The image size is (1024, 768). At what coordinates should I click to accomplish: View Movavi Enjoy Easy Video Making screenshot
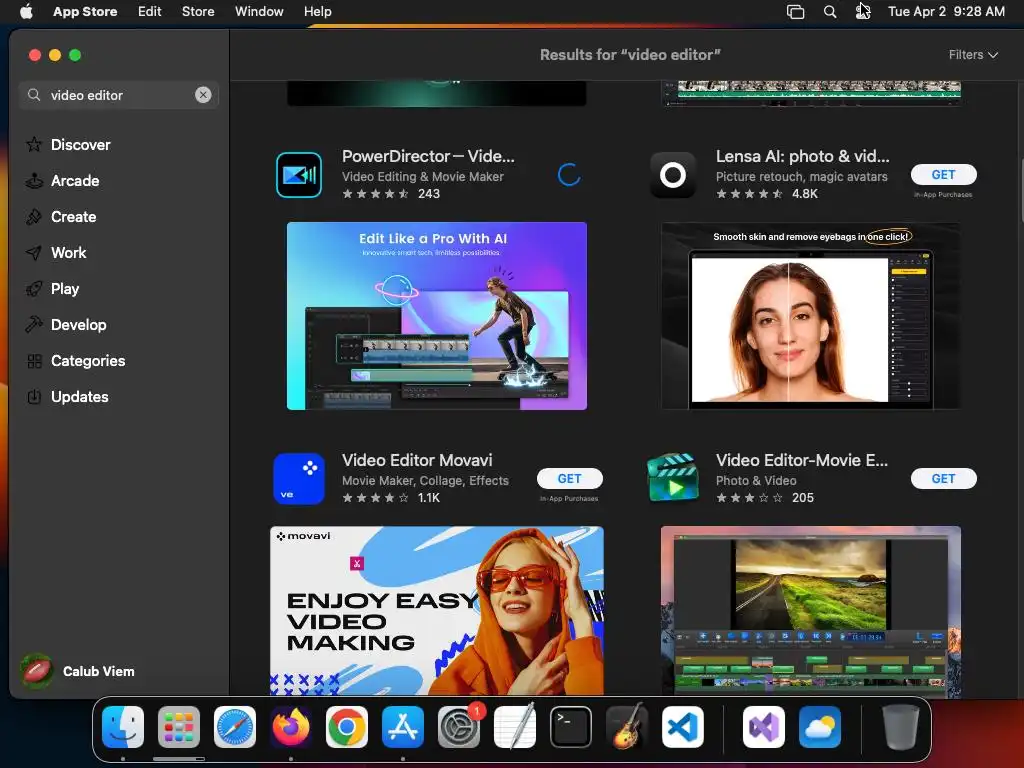(437, 611)
